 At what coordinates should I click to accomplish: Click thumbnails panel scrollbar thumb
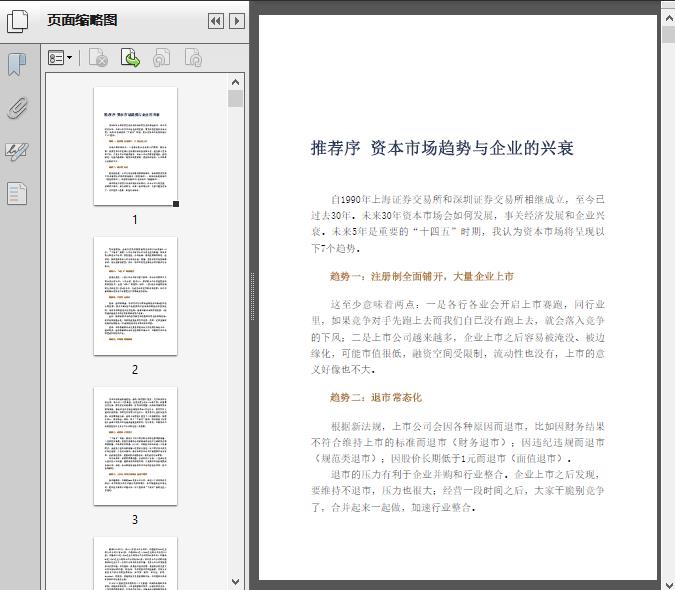[x=235, y=98]
